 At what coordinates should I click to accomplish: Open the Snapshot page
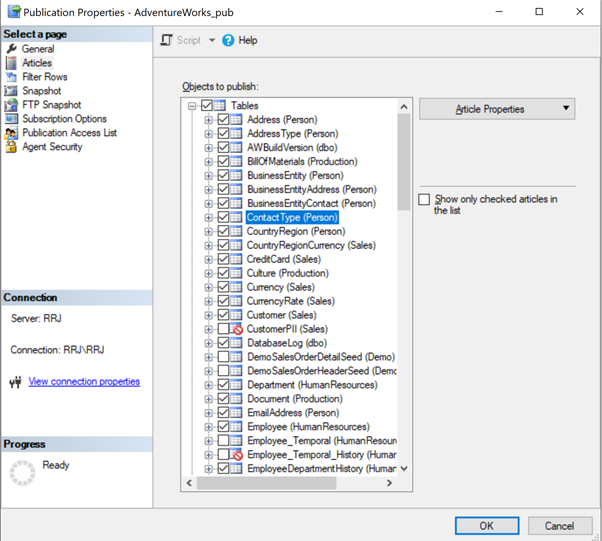click(x=41, y=91)
